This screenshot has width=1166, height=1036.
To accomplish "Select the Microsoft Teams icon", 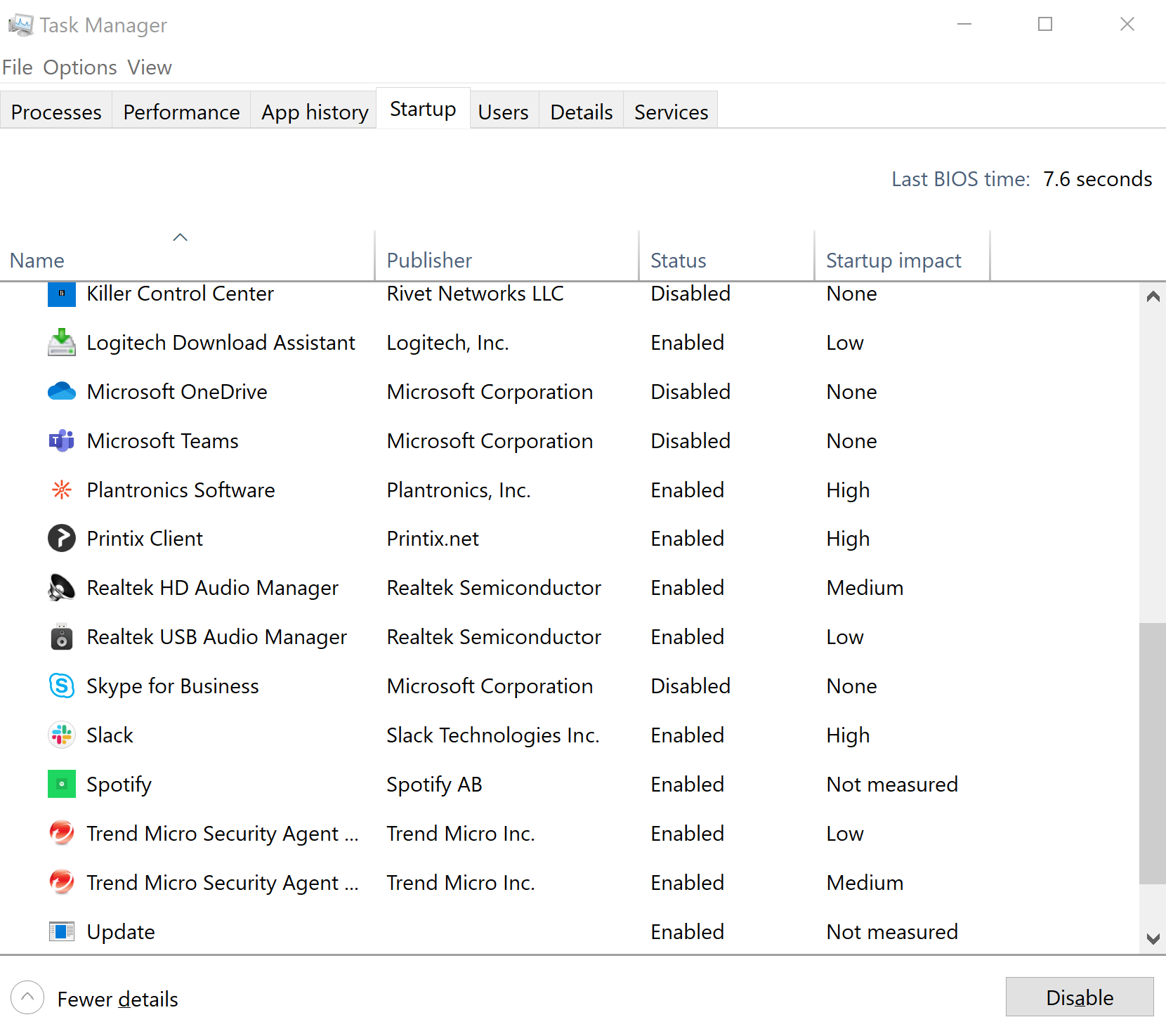I will coord(62,440).
